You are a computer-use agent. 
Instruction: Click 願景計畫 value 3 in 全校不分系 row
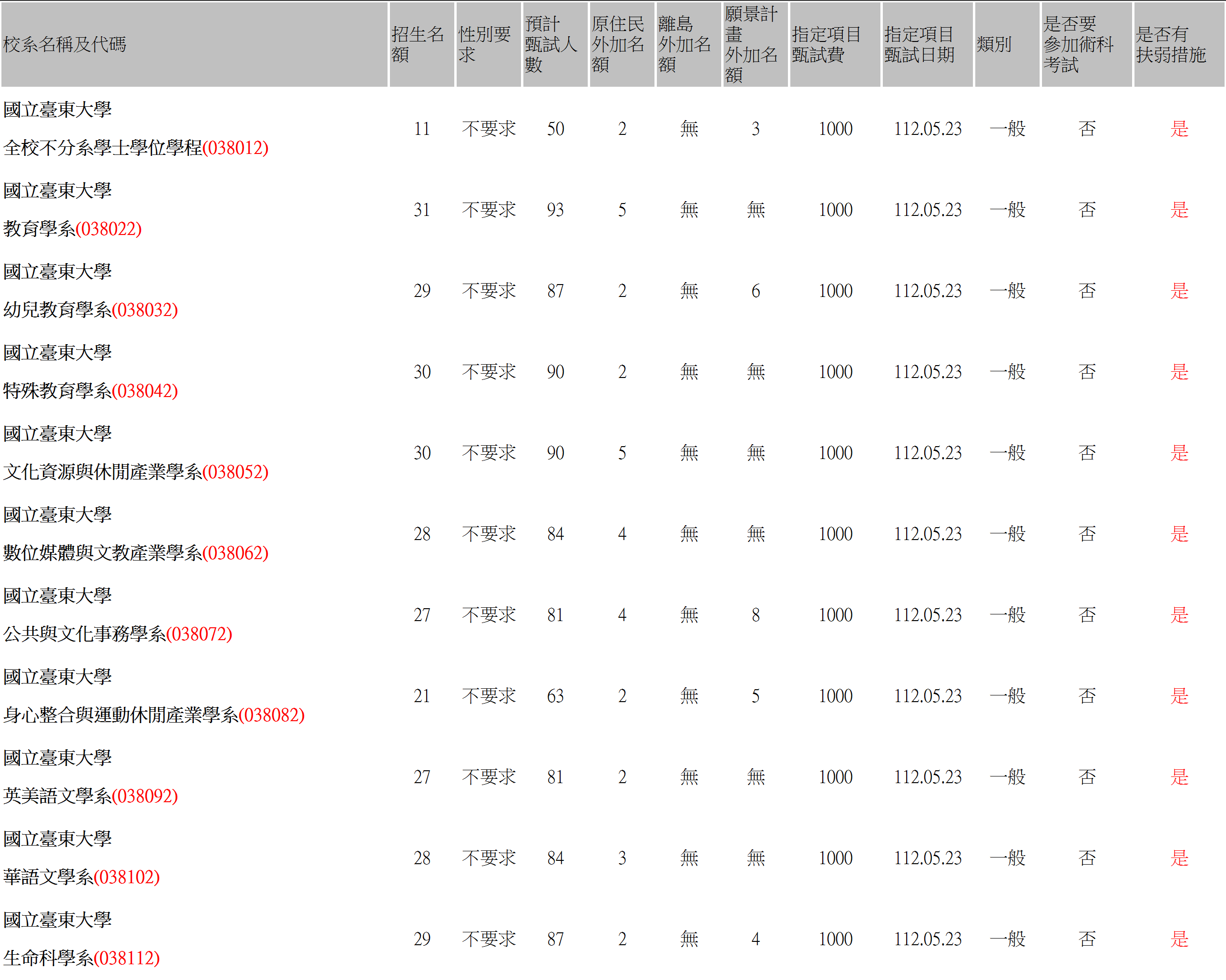(756, 129)
